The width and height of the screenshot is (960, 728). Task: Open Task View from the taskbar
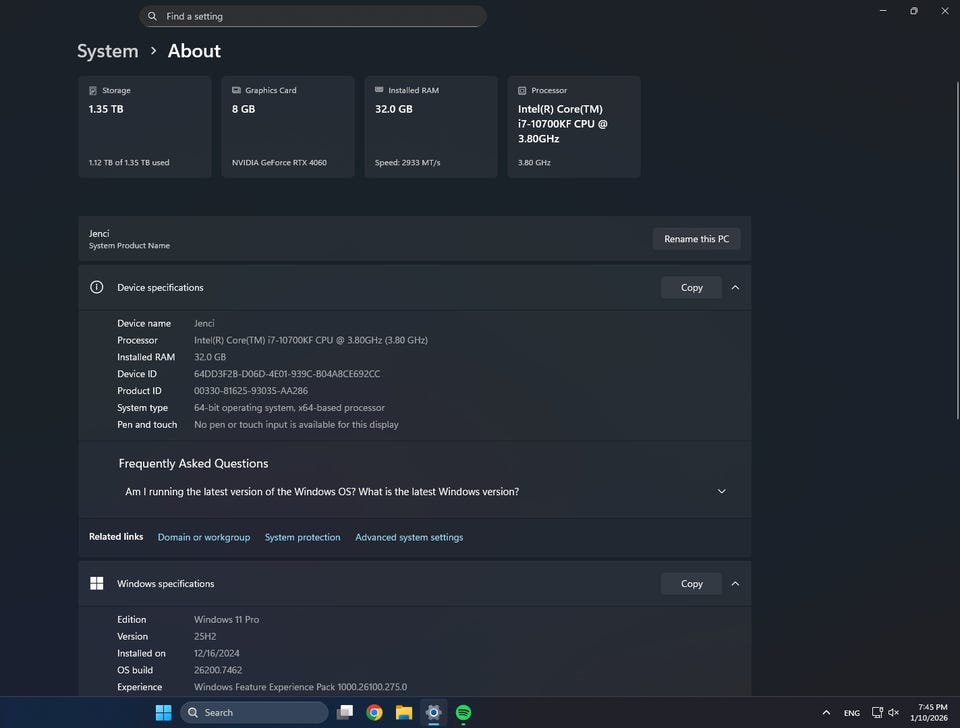coord(345,712)
